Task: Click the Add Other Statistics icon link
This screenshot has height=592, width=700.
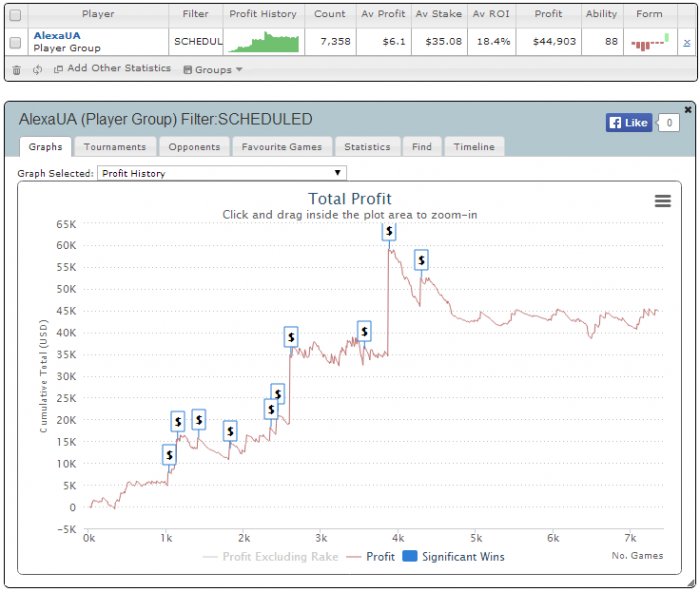Action: coord(112,68)
